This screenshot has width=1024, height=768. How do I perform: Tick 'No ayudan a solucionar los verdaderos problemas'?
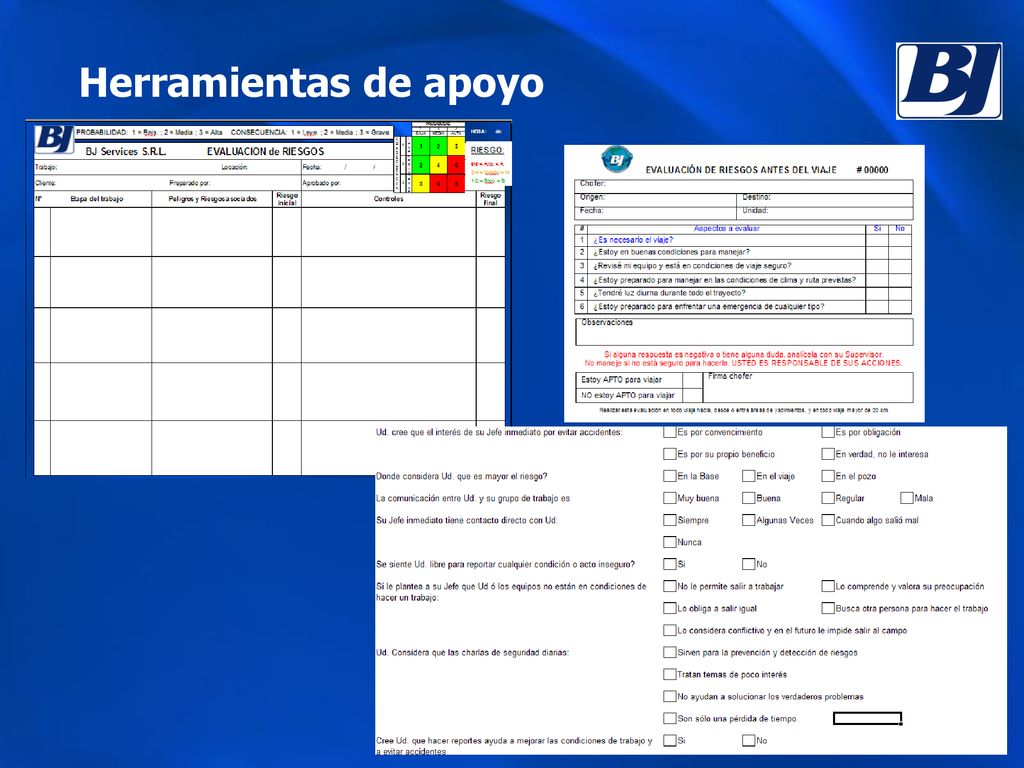tap(669, 696)
